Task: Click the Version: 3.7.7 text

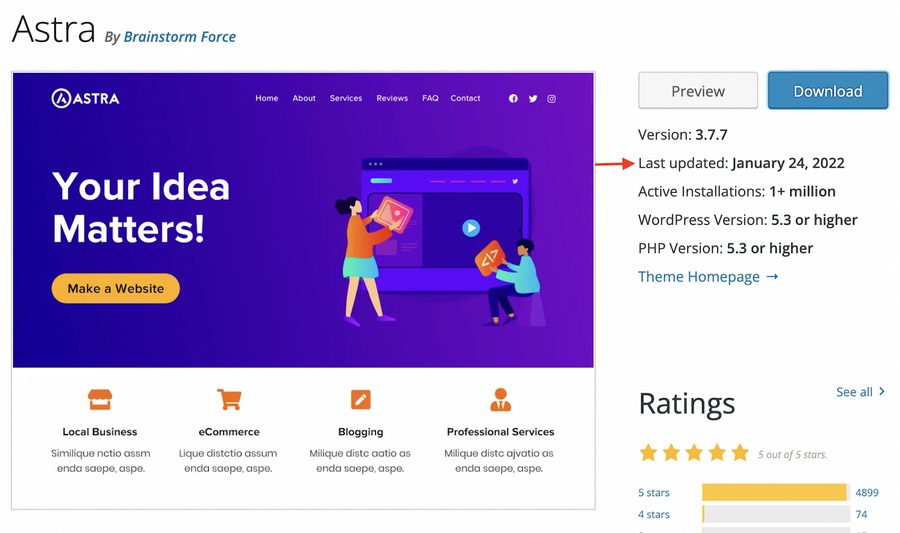Action: tap(682, 135)
